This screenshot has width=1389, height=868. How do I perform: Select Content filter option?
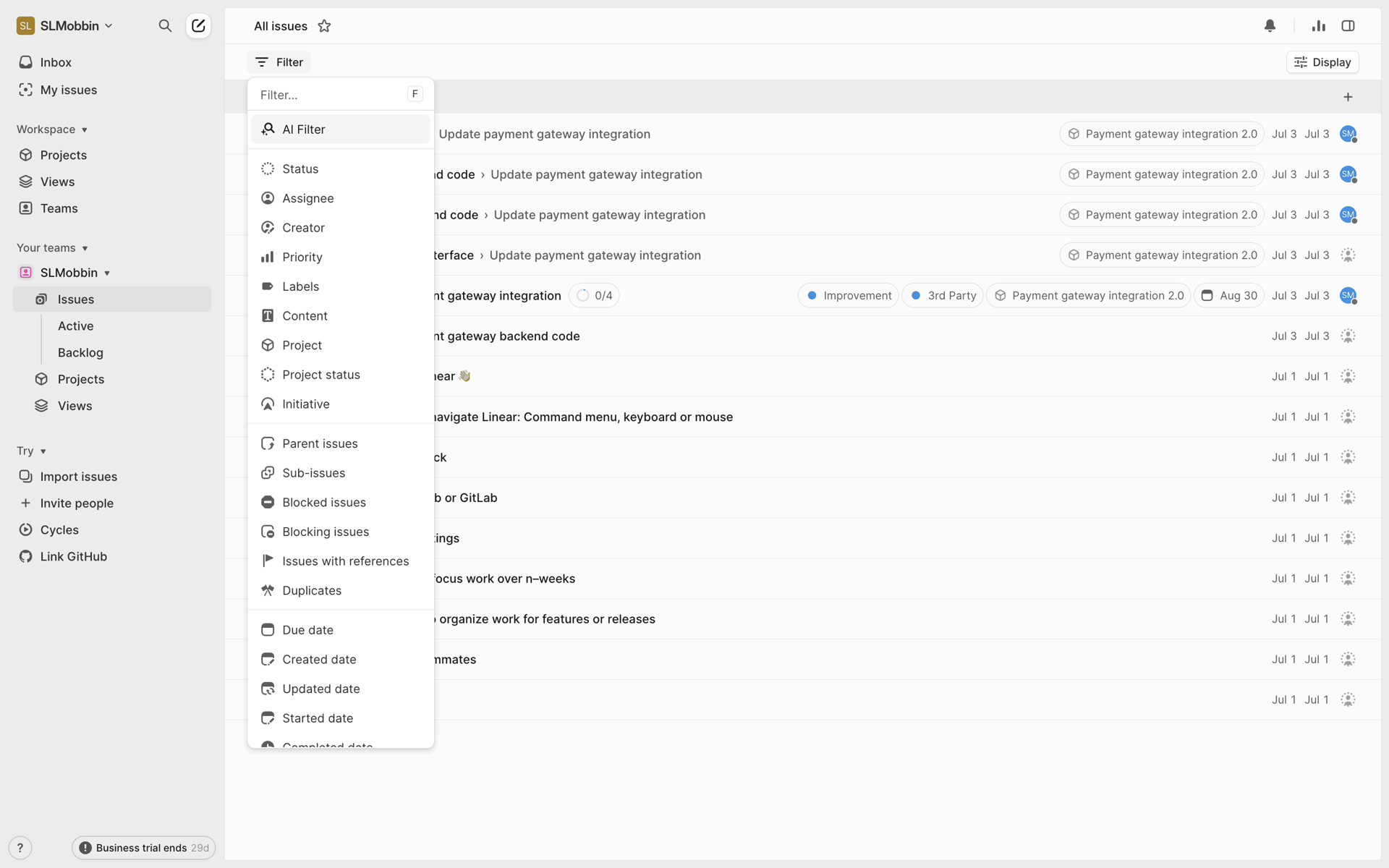(x=341, y=316)
